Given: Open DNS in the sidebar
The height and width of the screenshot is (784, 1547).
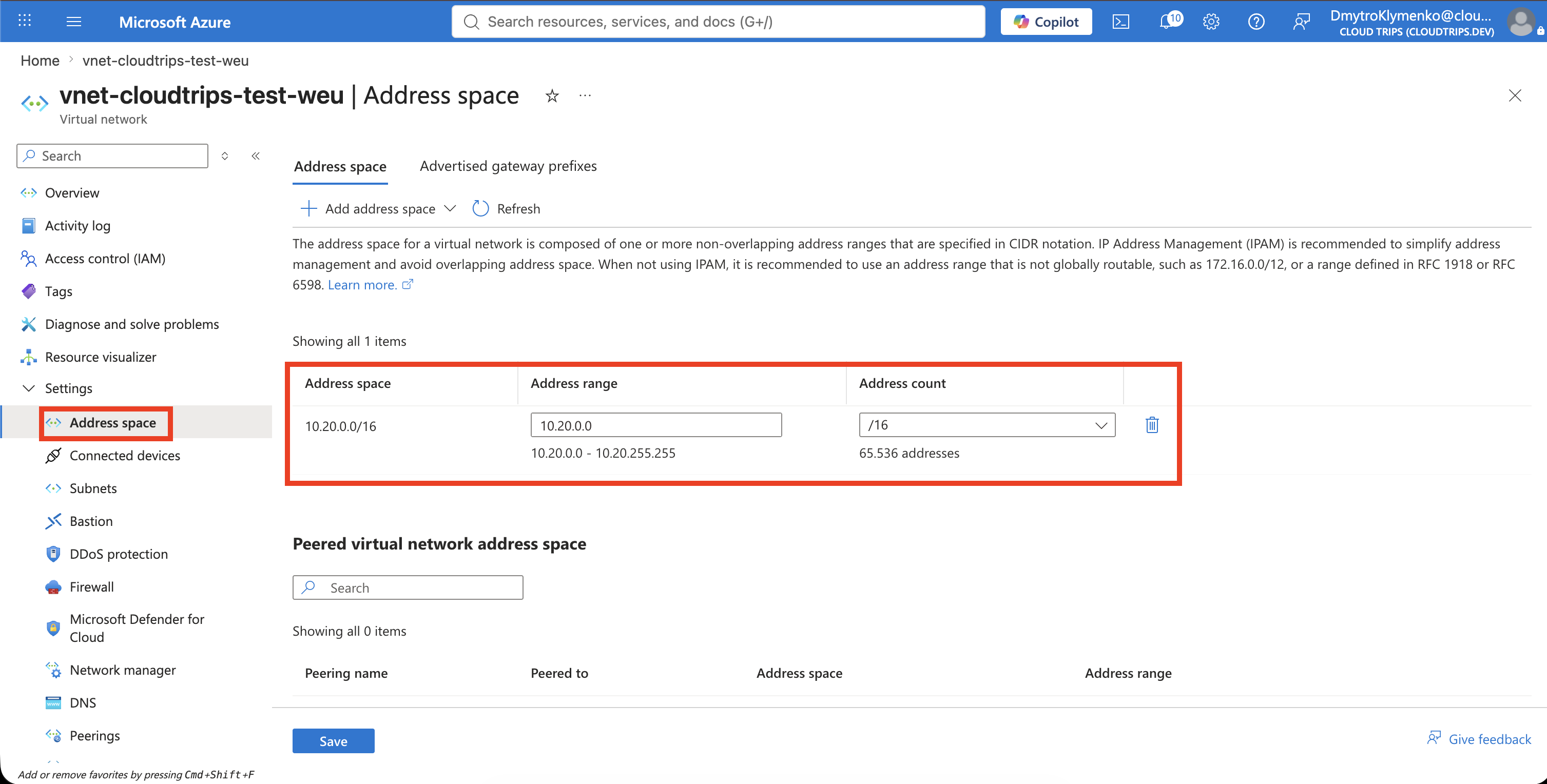Looking at the screenshot, I should (82, 703).
